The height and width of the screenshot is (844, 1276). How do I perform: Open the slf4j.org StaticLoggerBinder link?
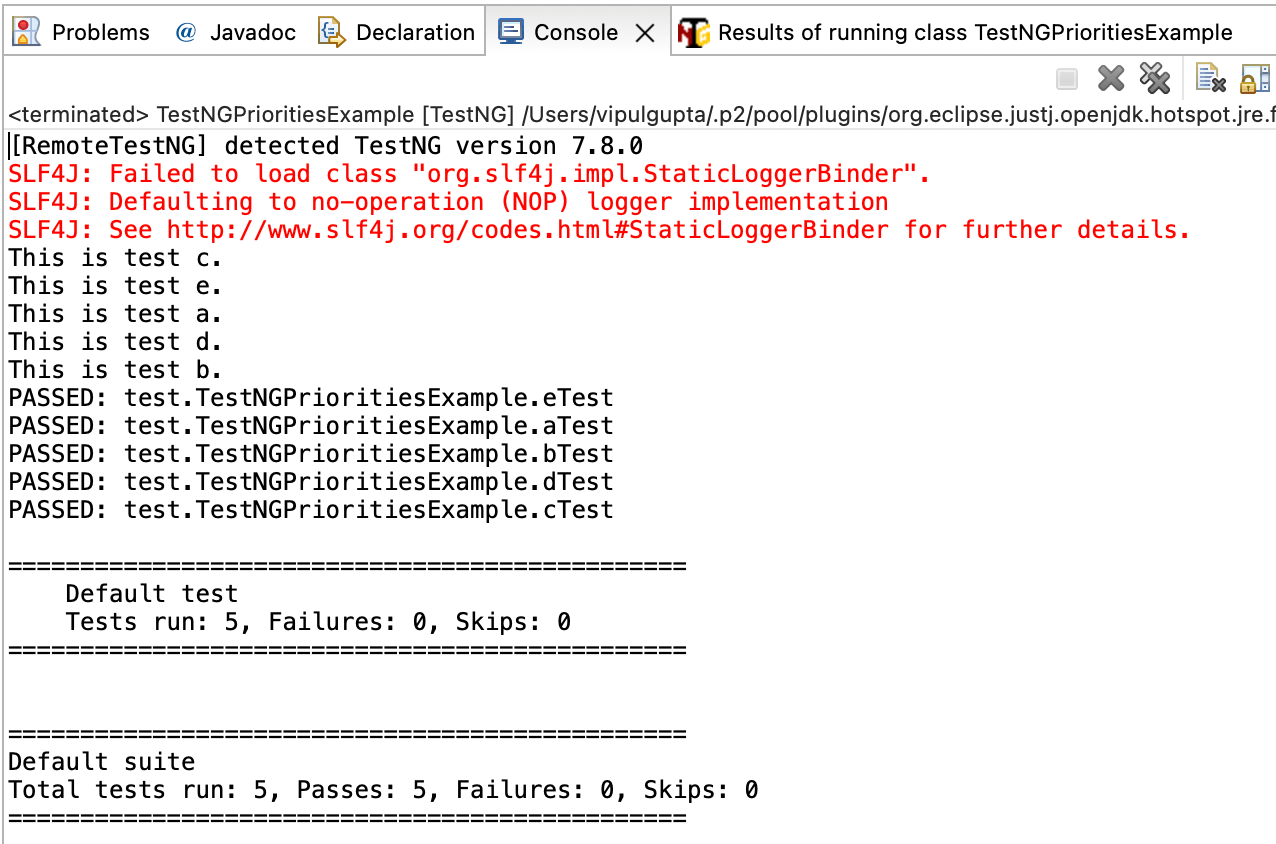coord(527,230)
